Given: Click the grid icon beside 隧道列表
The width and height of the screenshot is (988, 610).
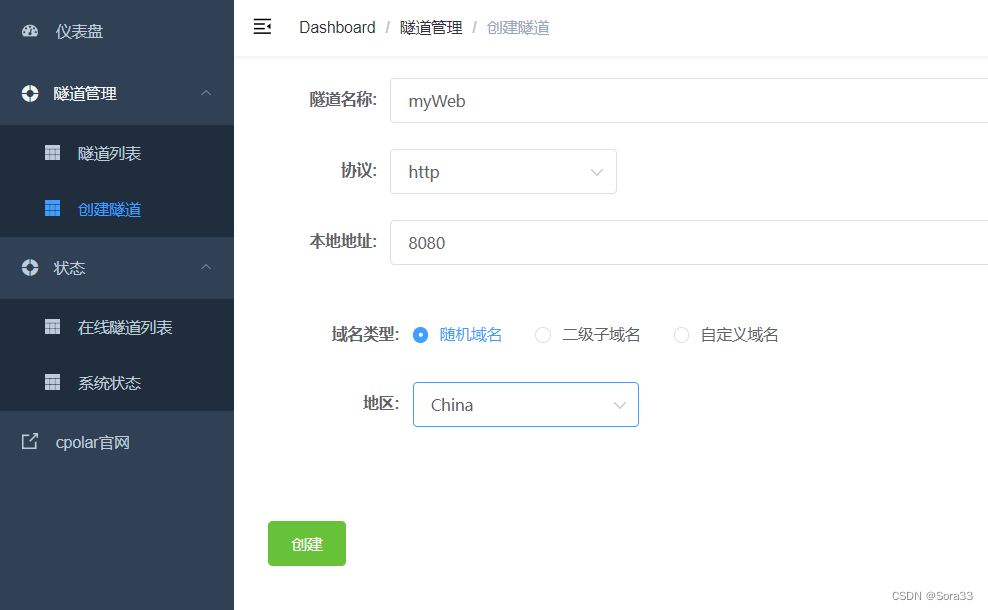Looking at the screenshot, I should (x=53, y=153).
